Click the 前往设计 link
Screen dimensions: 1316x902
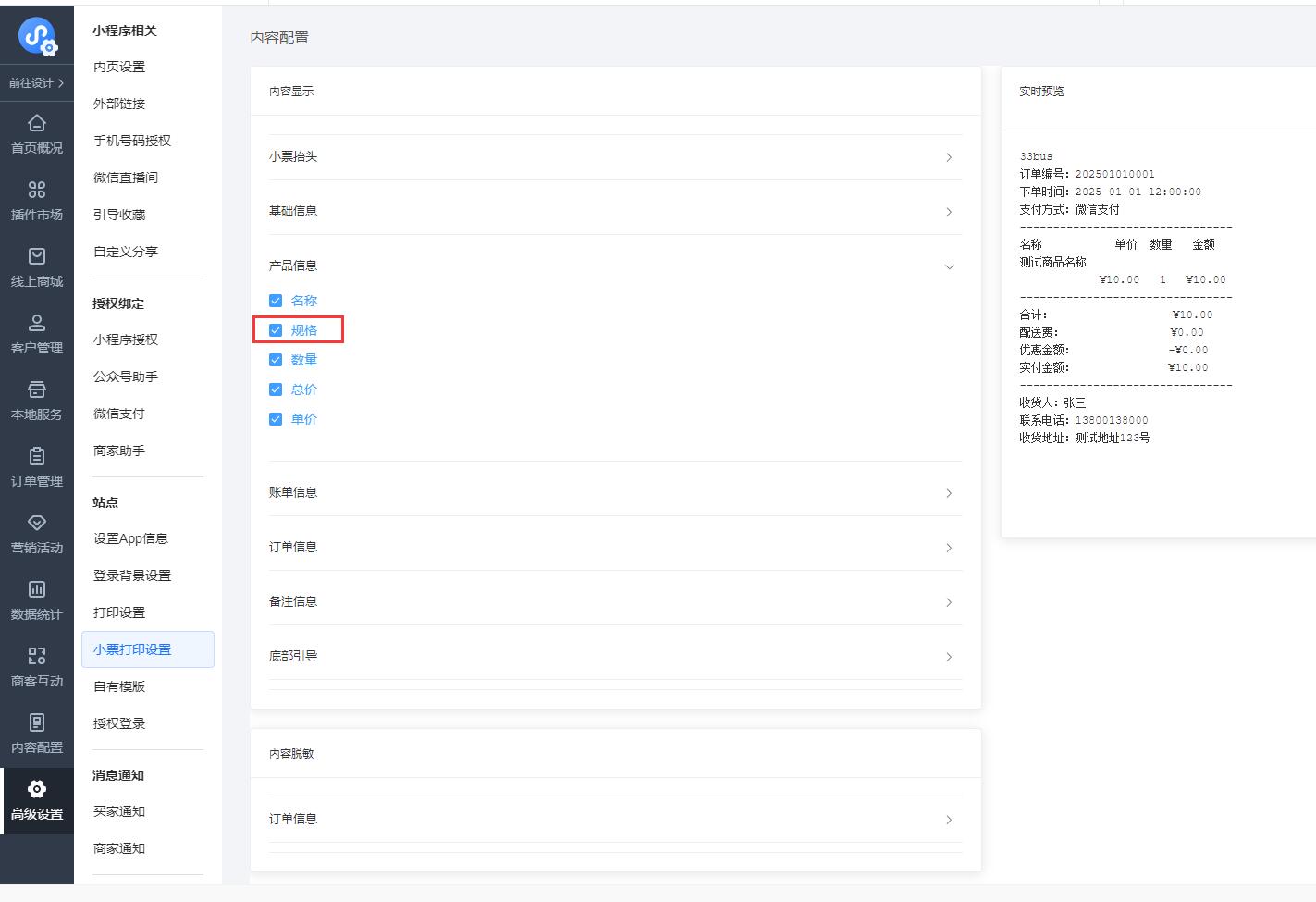37,83
